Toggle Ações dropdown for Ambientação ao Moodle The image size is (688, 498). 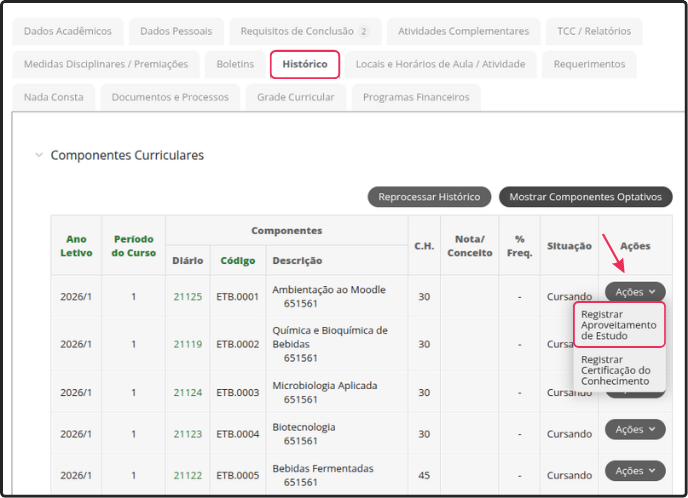coord(635,292)
